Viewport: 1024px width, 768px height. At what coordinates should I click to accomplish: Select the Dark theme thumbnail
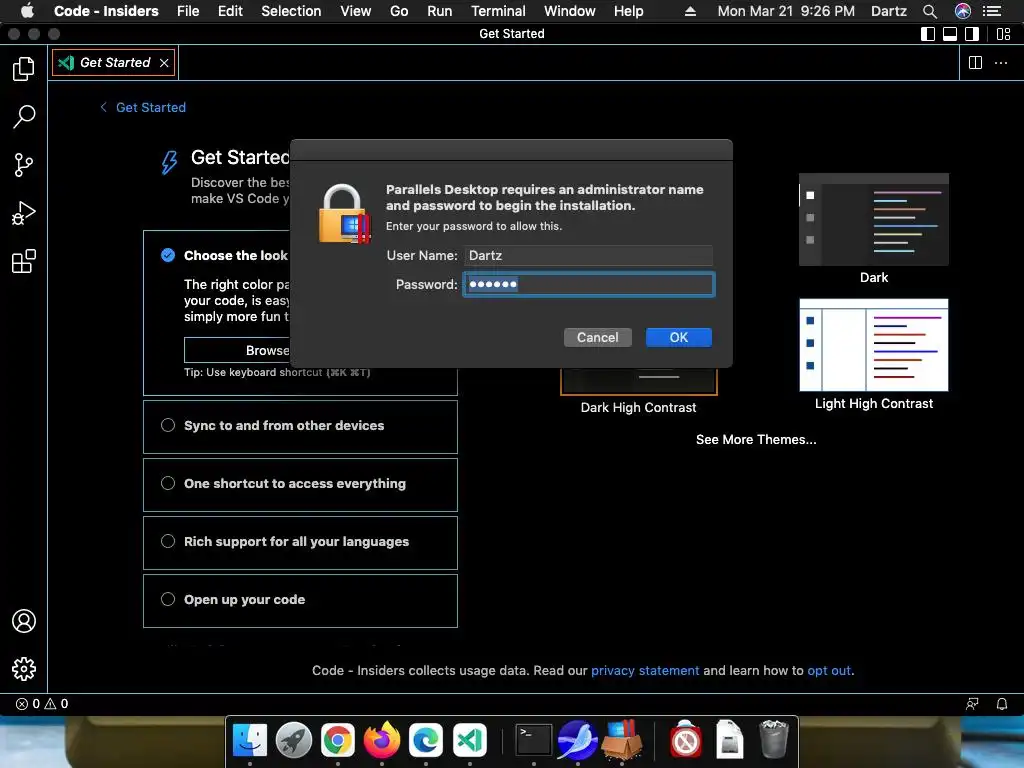point(874,219)
